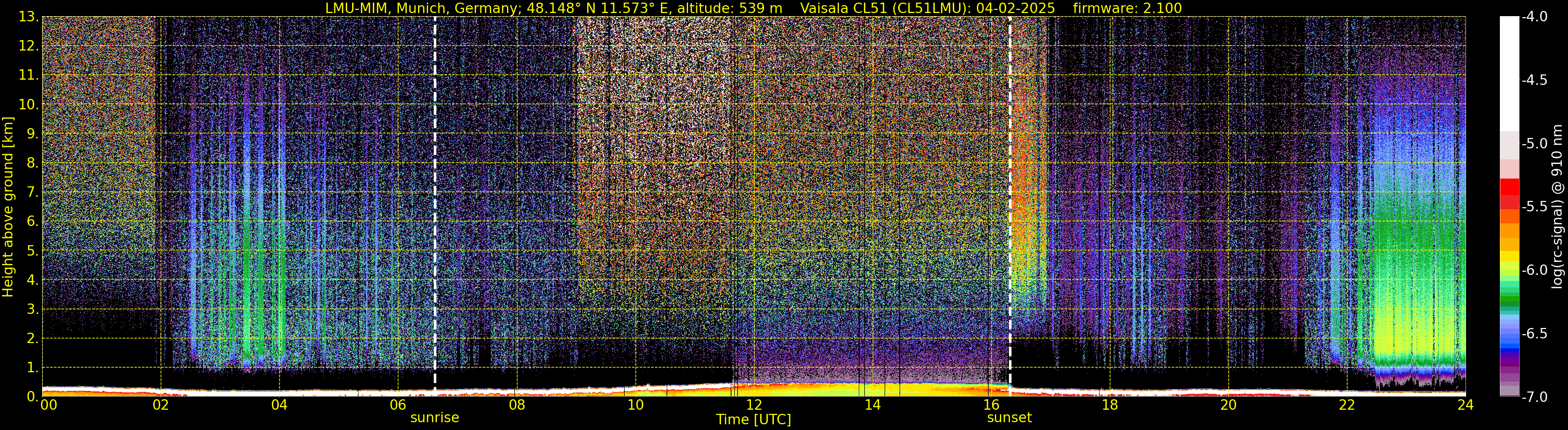Click the 10 tick on the time axis
The image size is (1568, 430).
click(636, 405)
